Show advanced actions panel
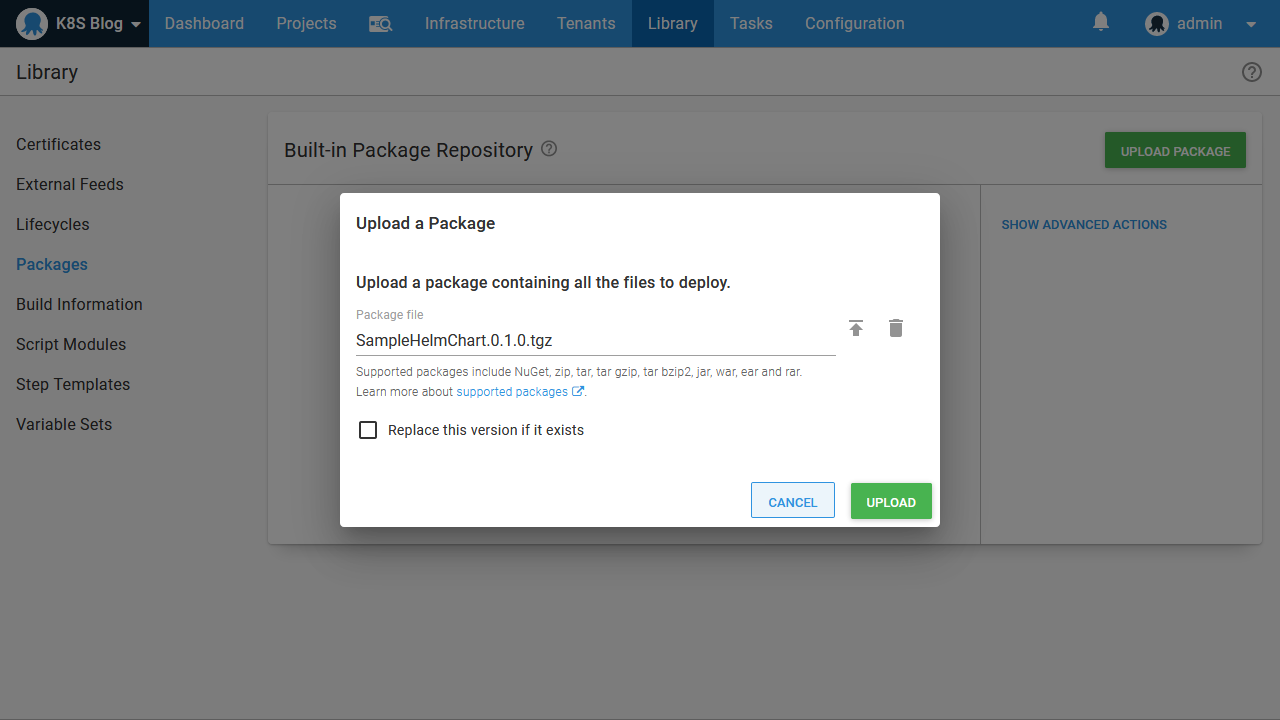This screenshot has width=1280, height=720. [x=1084, y=225]
